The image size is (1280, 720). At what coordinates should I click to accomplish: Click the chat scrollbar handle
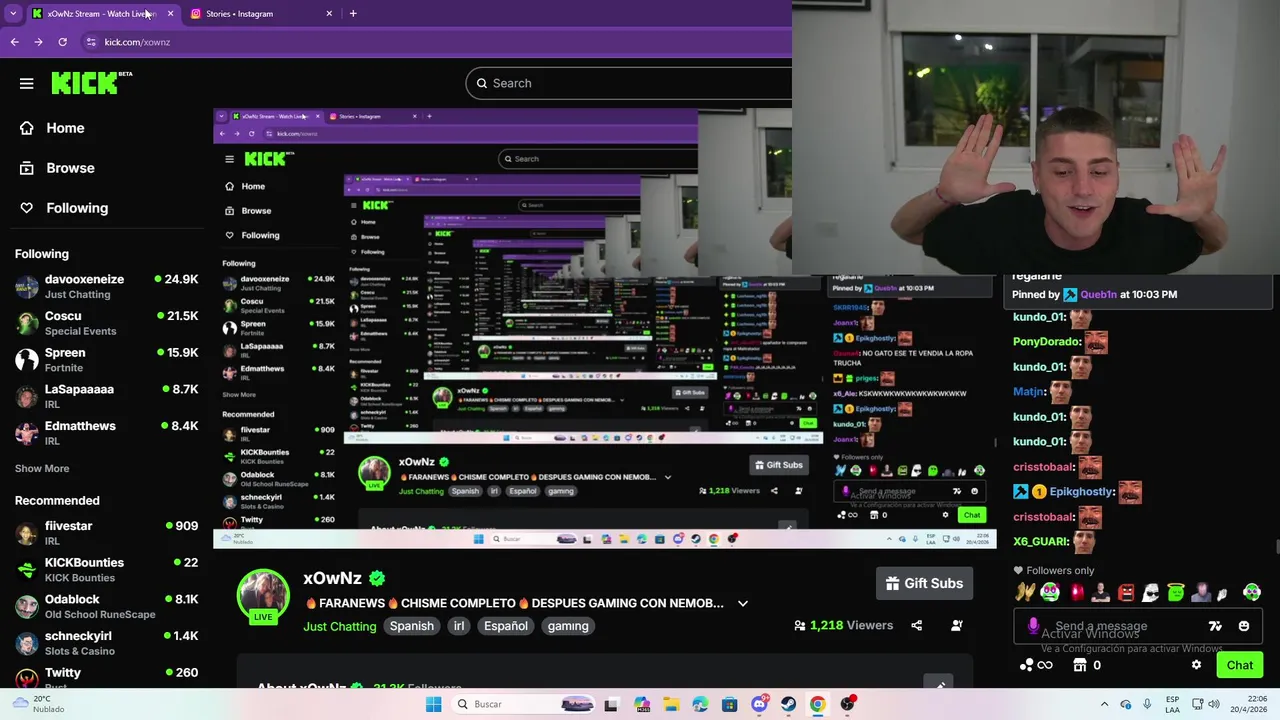(x=1276, y=546)
